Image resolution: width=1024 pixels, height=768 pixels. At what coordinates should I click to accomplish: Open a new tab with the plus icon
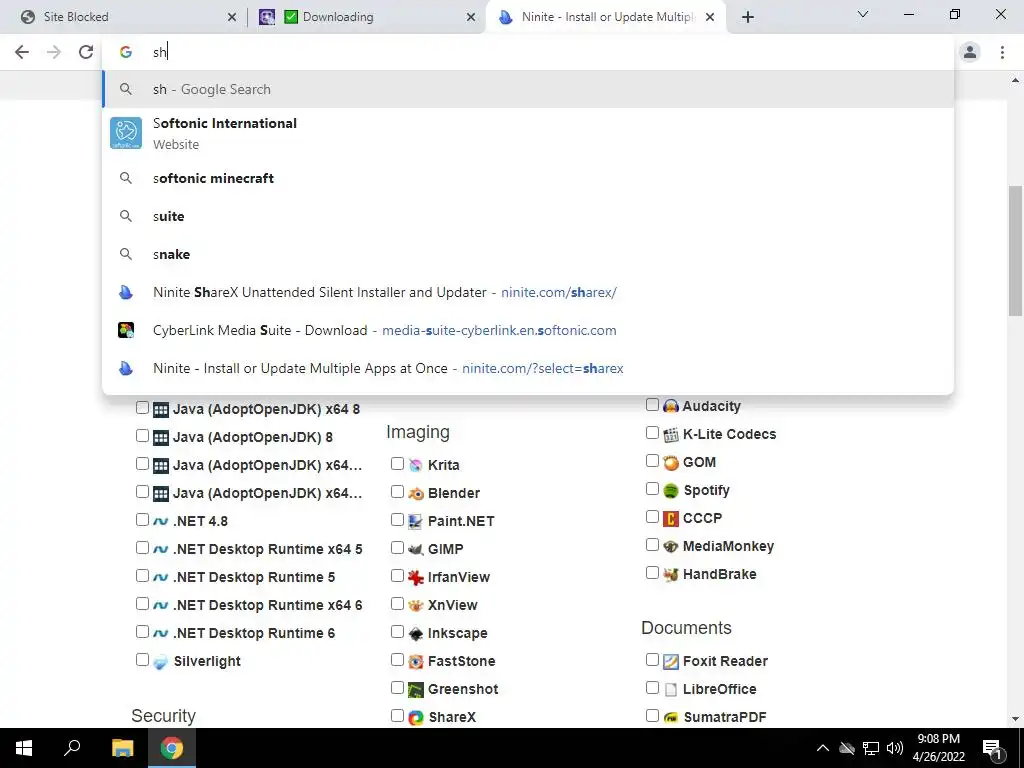pos(748,17)
